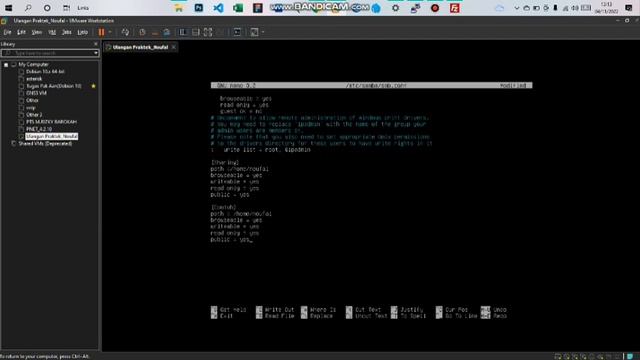Screen dimensions: 640x360
Task: Open Excel from taskbar
Action: pos(238,8)
